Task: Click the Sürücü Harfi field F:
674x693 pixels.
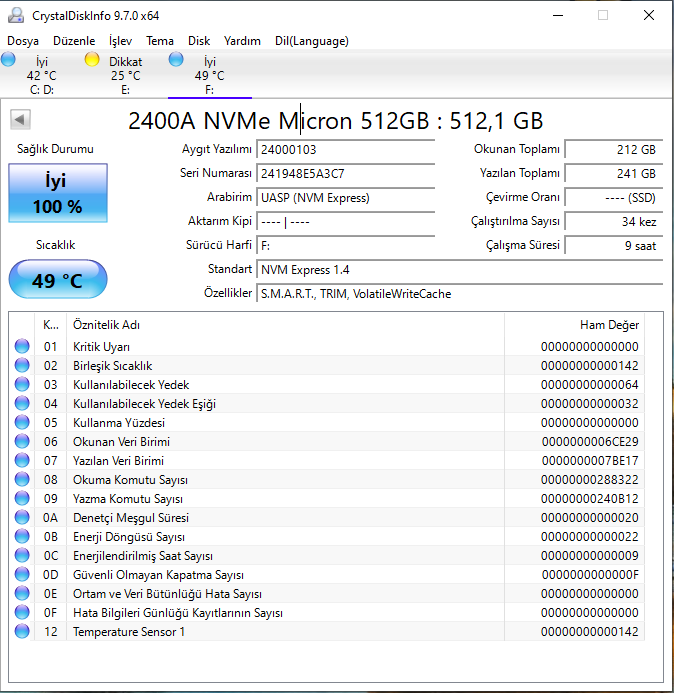Action: pos(346,245)
